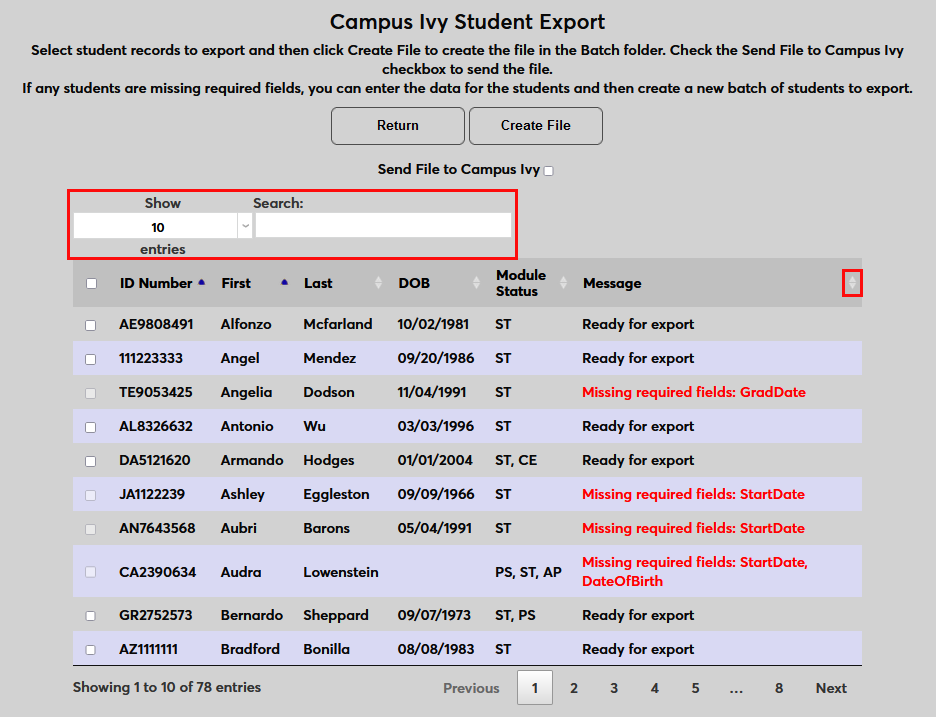Toggle the select-all checkbox in the header

(x=90, y=282)
